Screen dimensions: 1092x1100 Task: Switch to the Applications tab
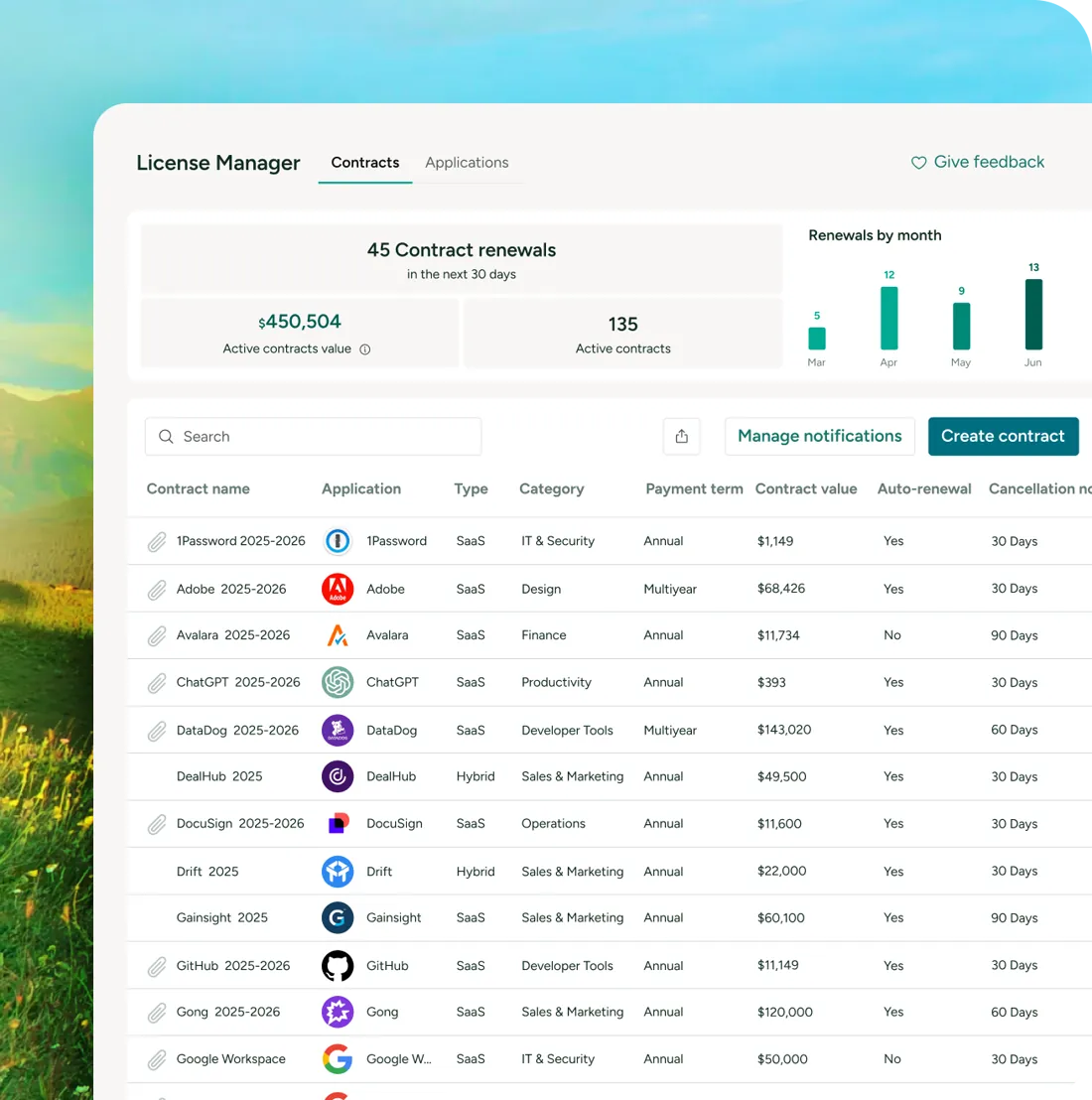tap(467, 163)
